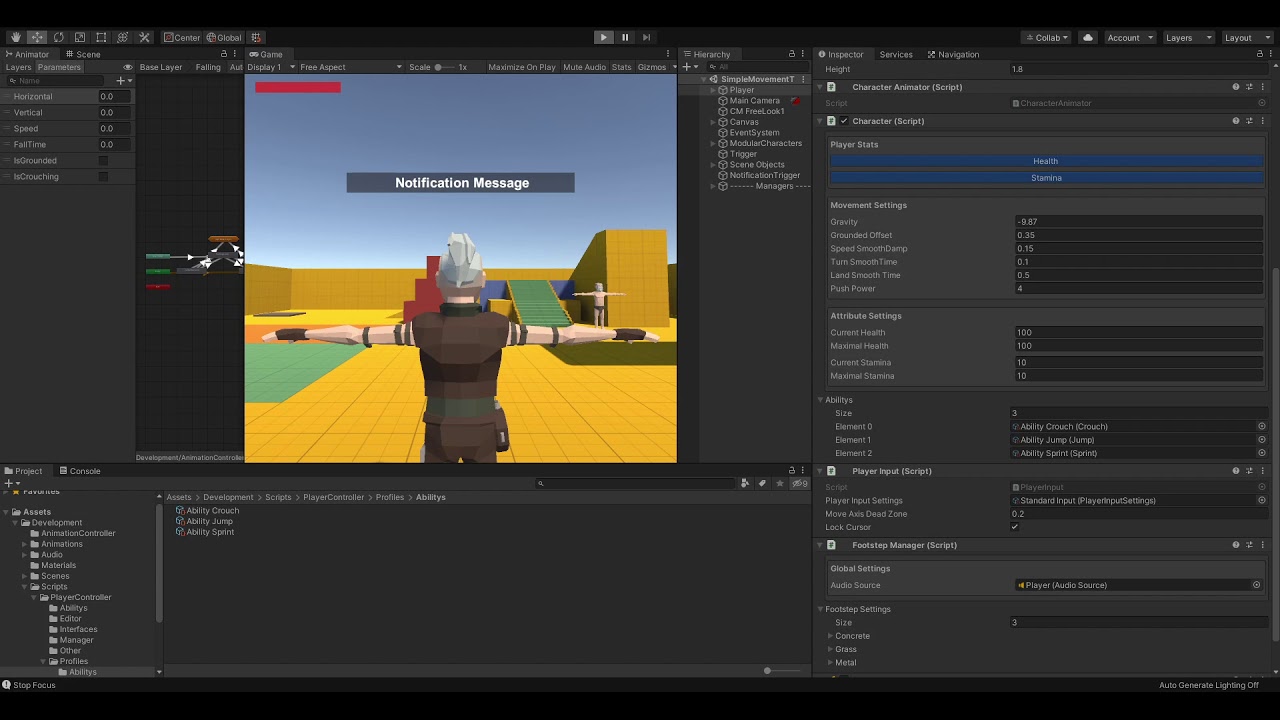This screenshot has width=1280, height=720.
Task: Expand the Player object in Hierarchy
Action: point(713,90)
